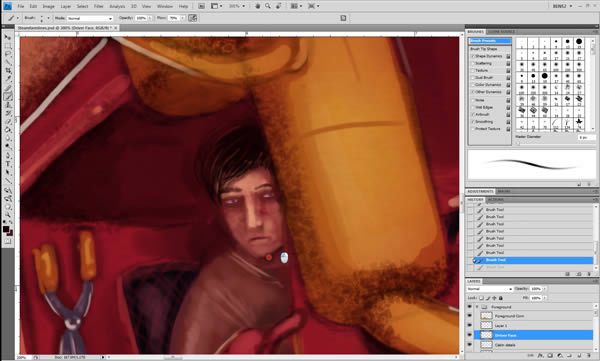Switch to the Clone Source tab
This screenshot has height=361, width=600.
[501, 32]
